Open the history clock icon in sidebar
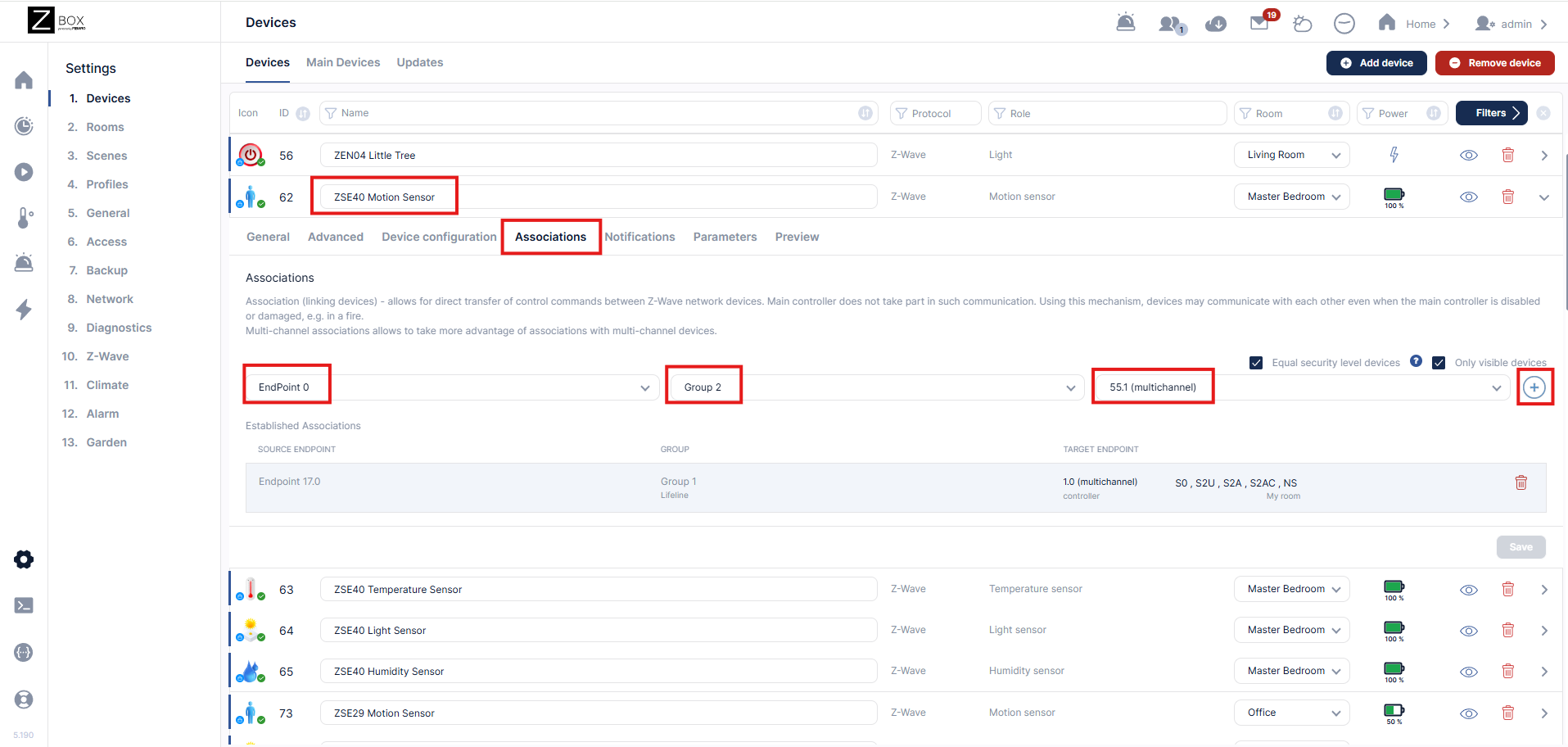The width and height of the screenshot is (1568, 747). tap(24, 126)
